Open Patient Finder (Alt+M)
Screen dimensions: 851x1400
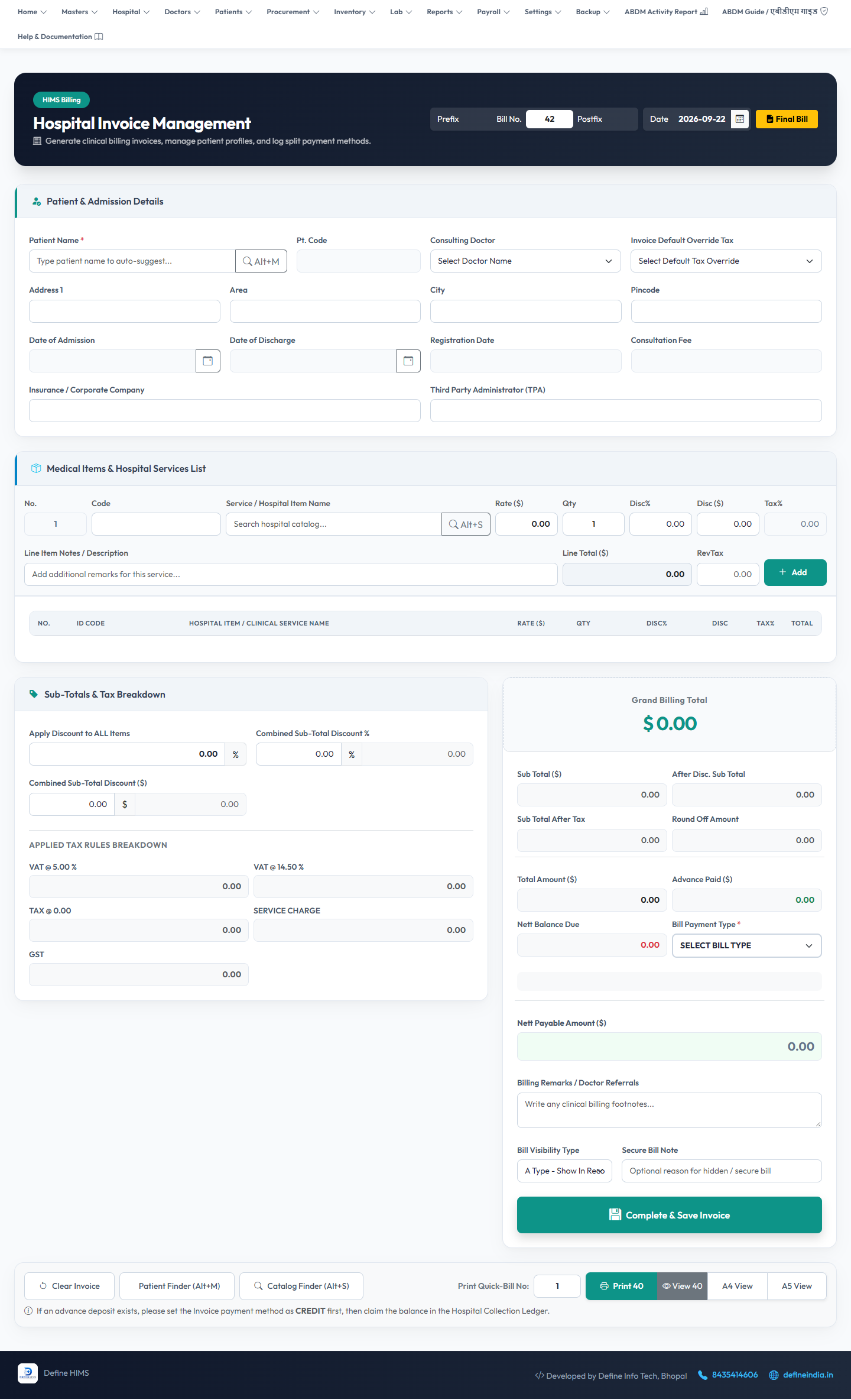(x=177, y=1286)
